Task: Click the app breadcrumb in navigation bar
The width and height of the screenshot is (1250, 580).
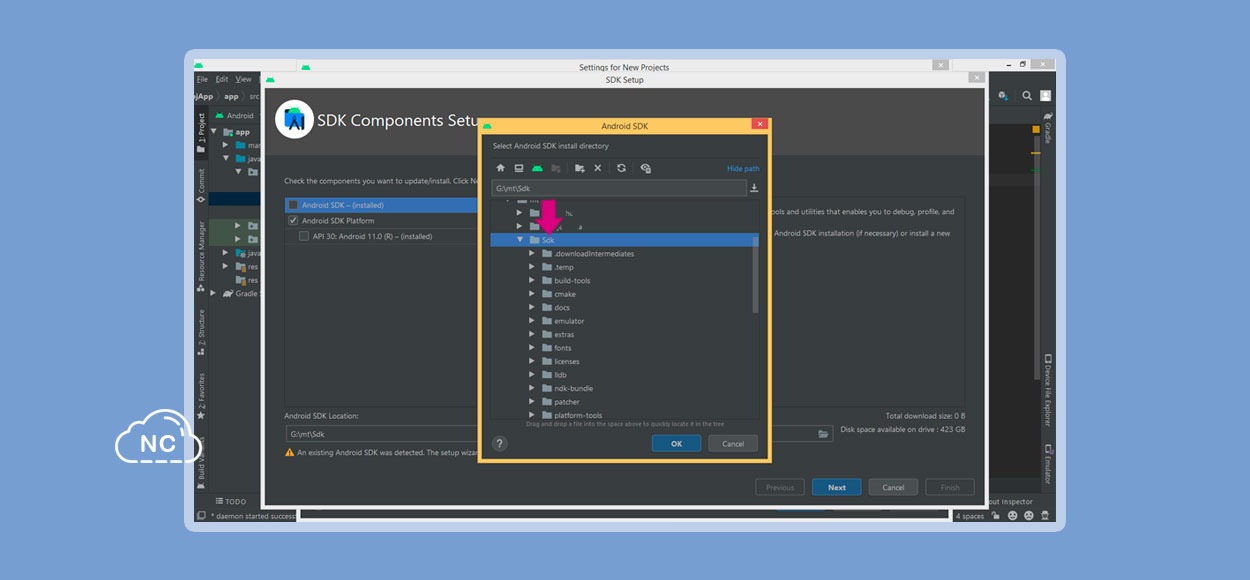Action: [x=231, y=96]
